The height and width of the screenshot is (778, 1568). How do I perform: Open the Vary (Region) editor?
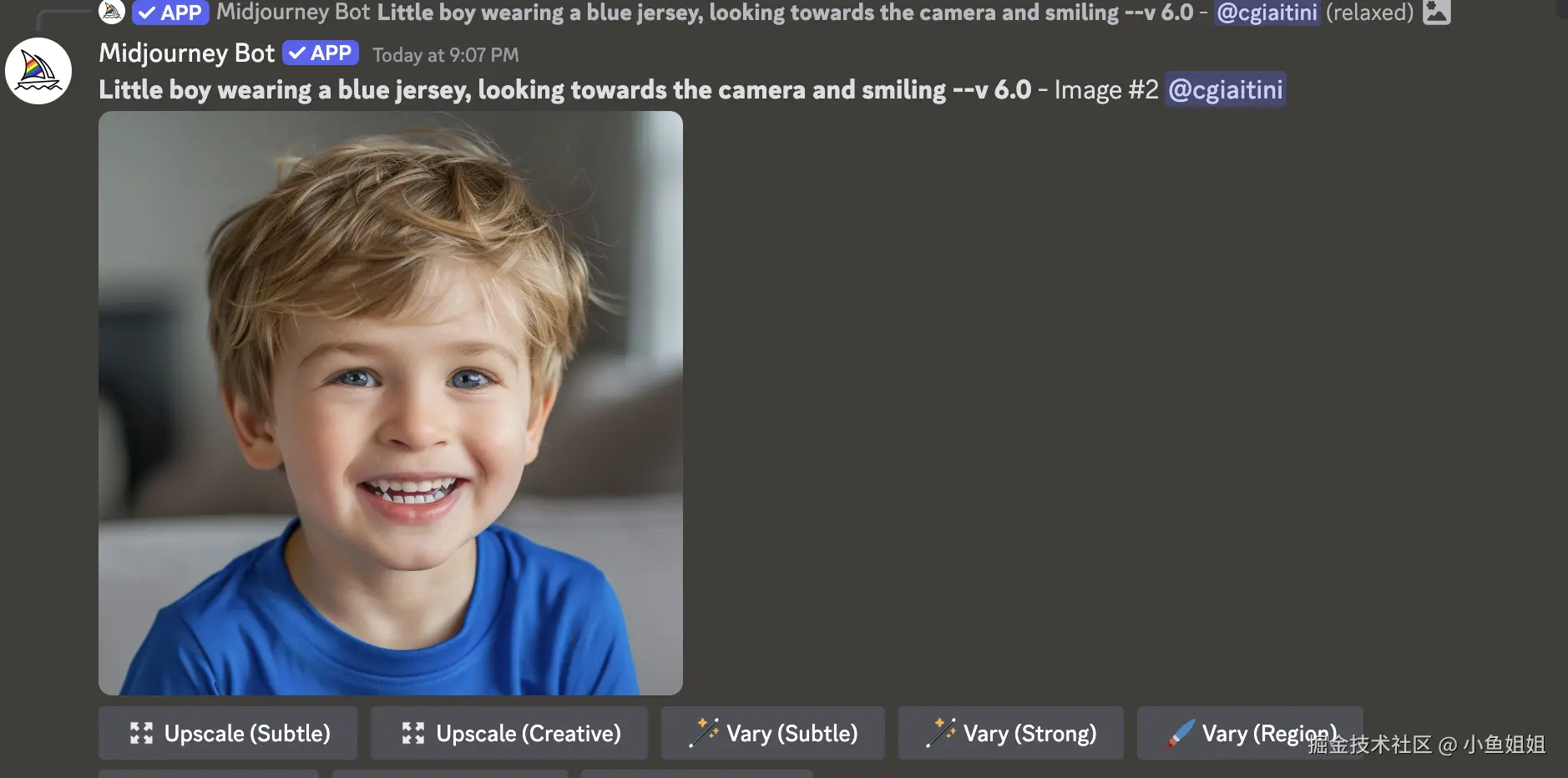pyautogui.click(x=1250, y=733)
